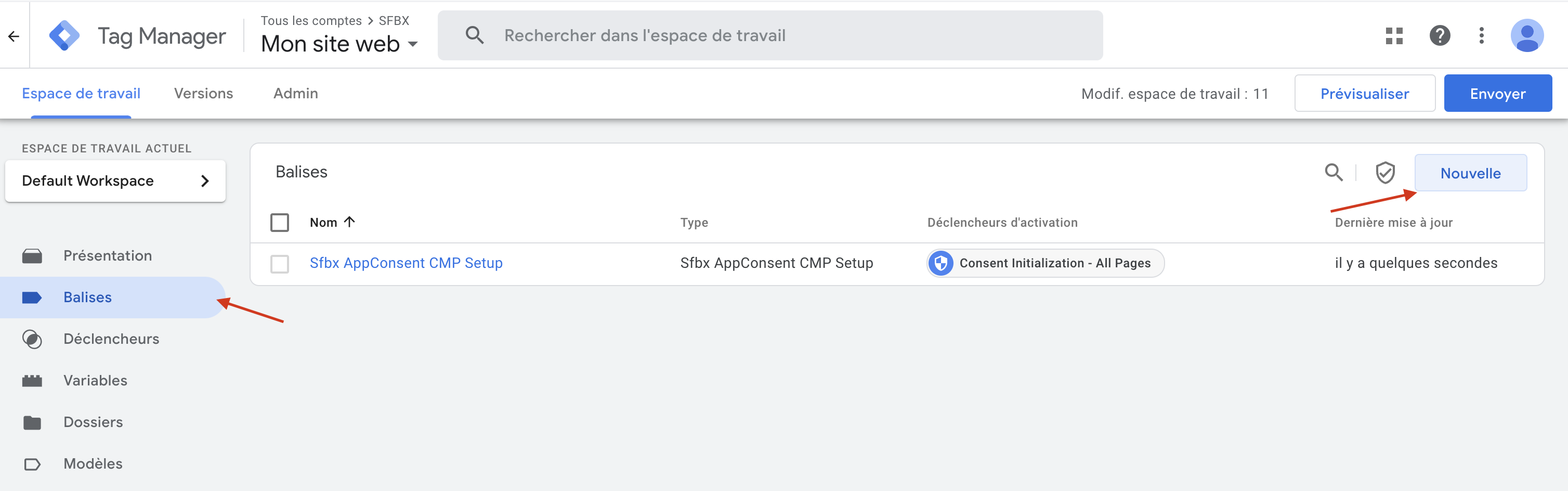Screen dimensions: 1568x491
Task: Select the Déclencheurs sidebar icon
Action: pos(32,339)
